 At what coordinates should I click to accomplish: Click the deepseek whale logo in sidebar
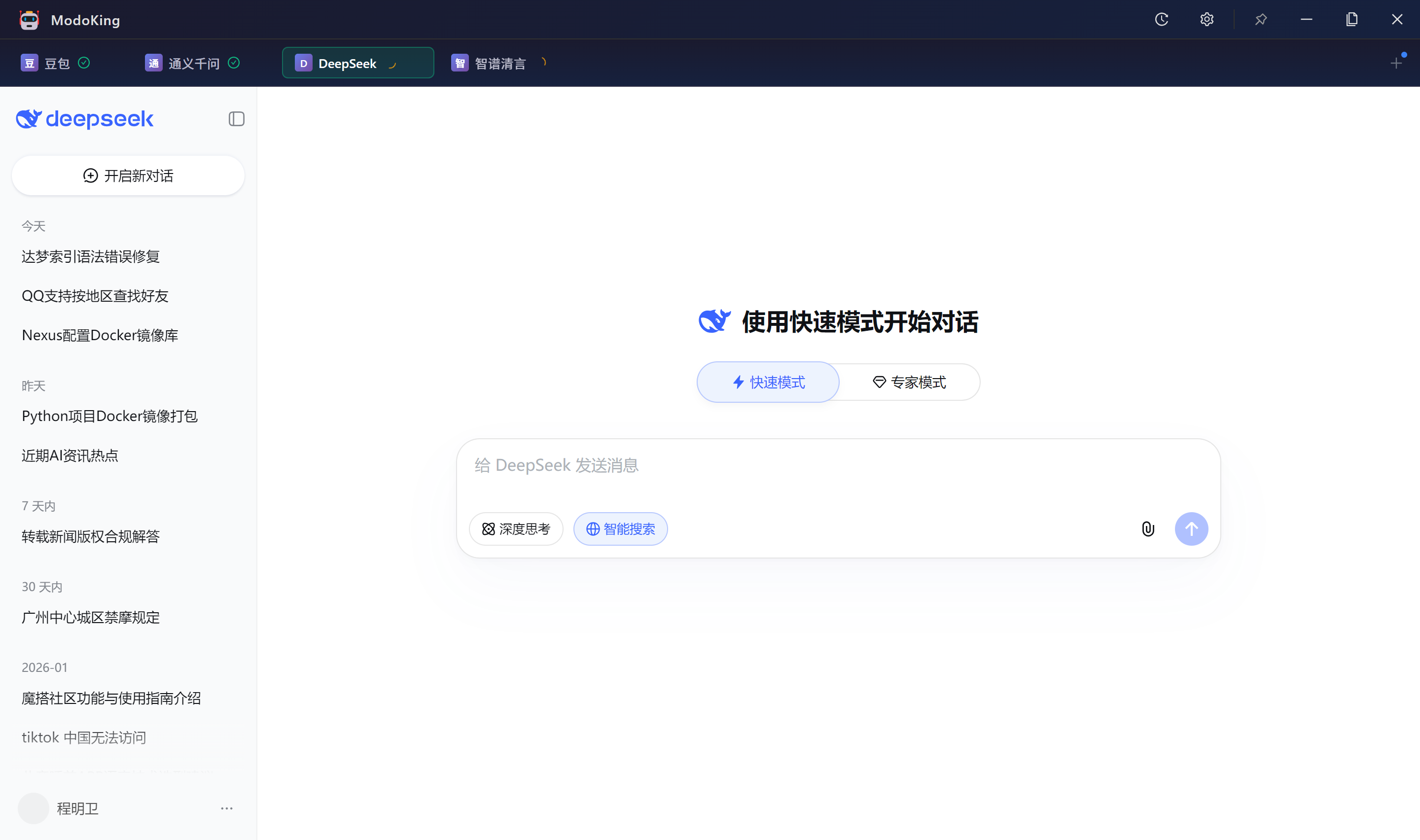(29, 119)
